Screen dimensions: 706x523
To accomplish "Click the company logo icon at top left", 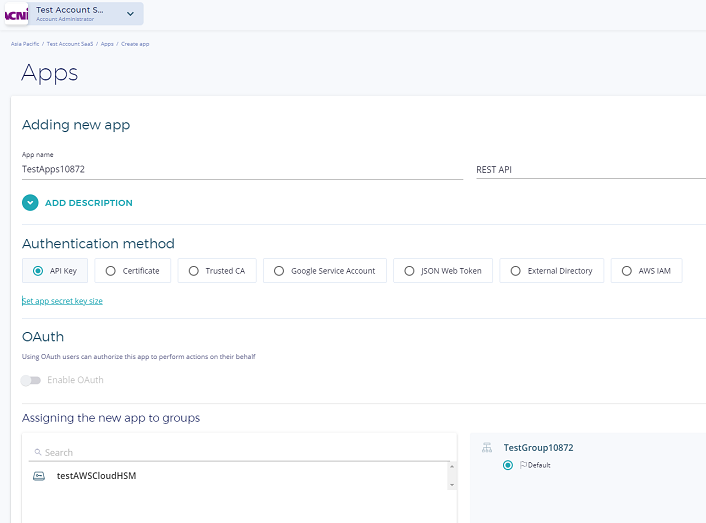I will click(17, 14).
